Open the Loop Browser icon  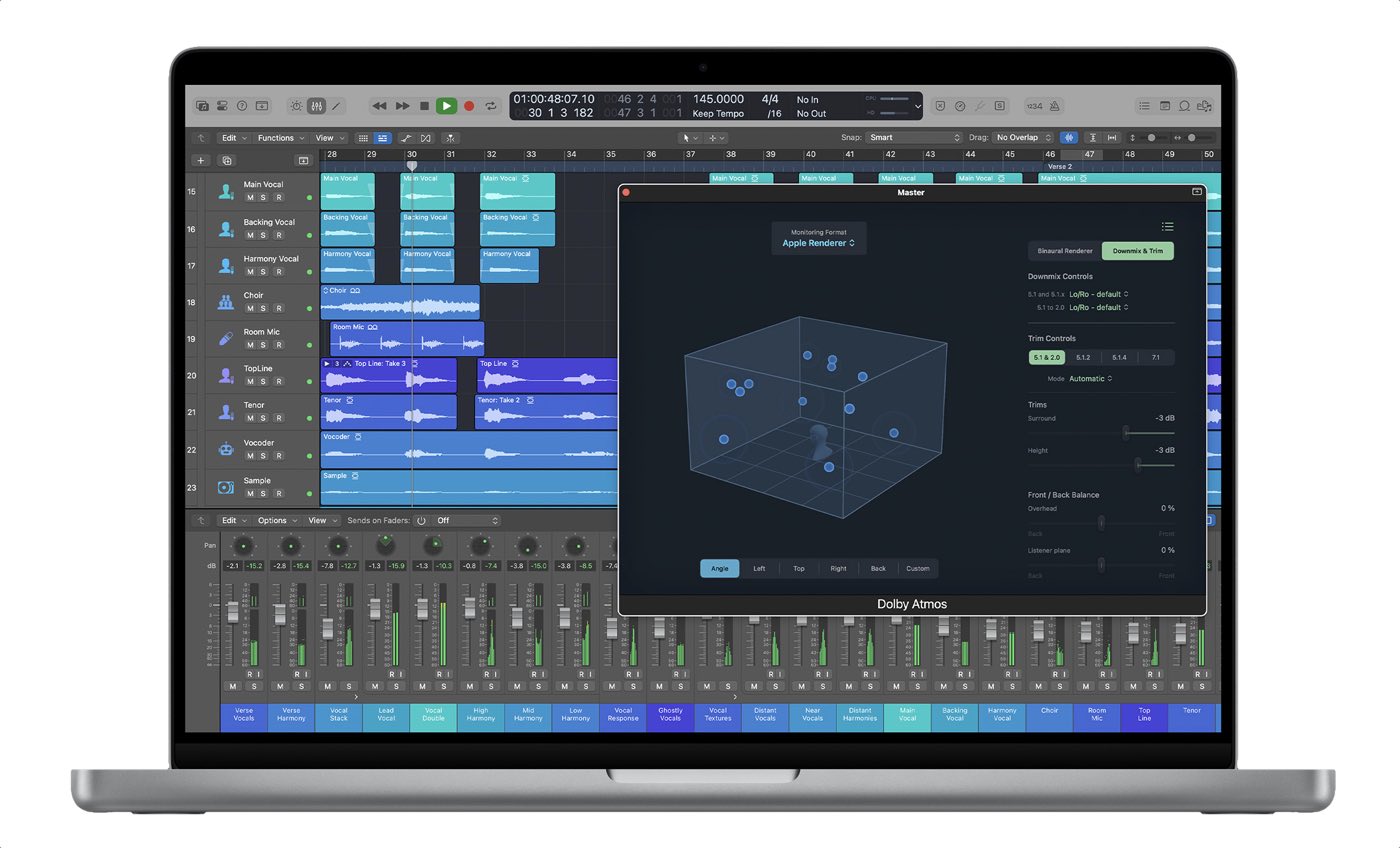point(1185,106)
